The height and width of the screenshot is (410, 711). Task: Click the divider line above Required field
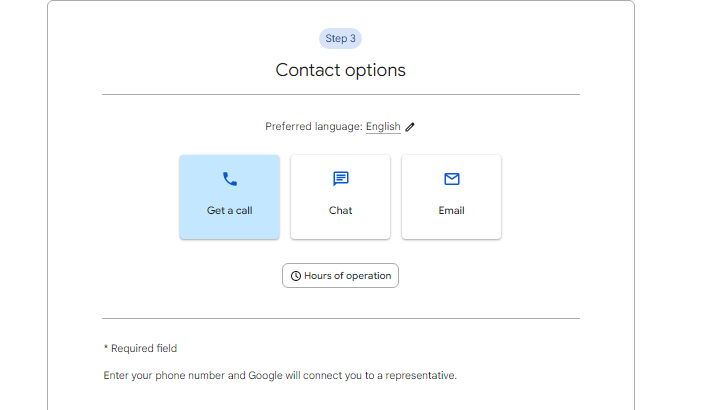pyautogui.click(x=341, y=318)
